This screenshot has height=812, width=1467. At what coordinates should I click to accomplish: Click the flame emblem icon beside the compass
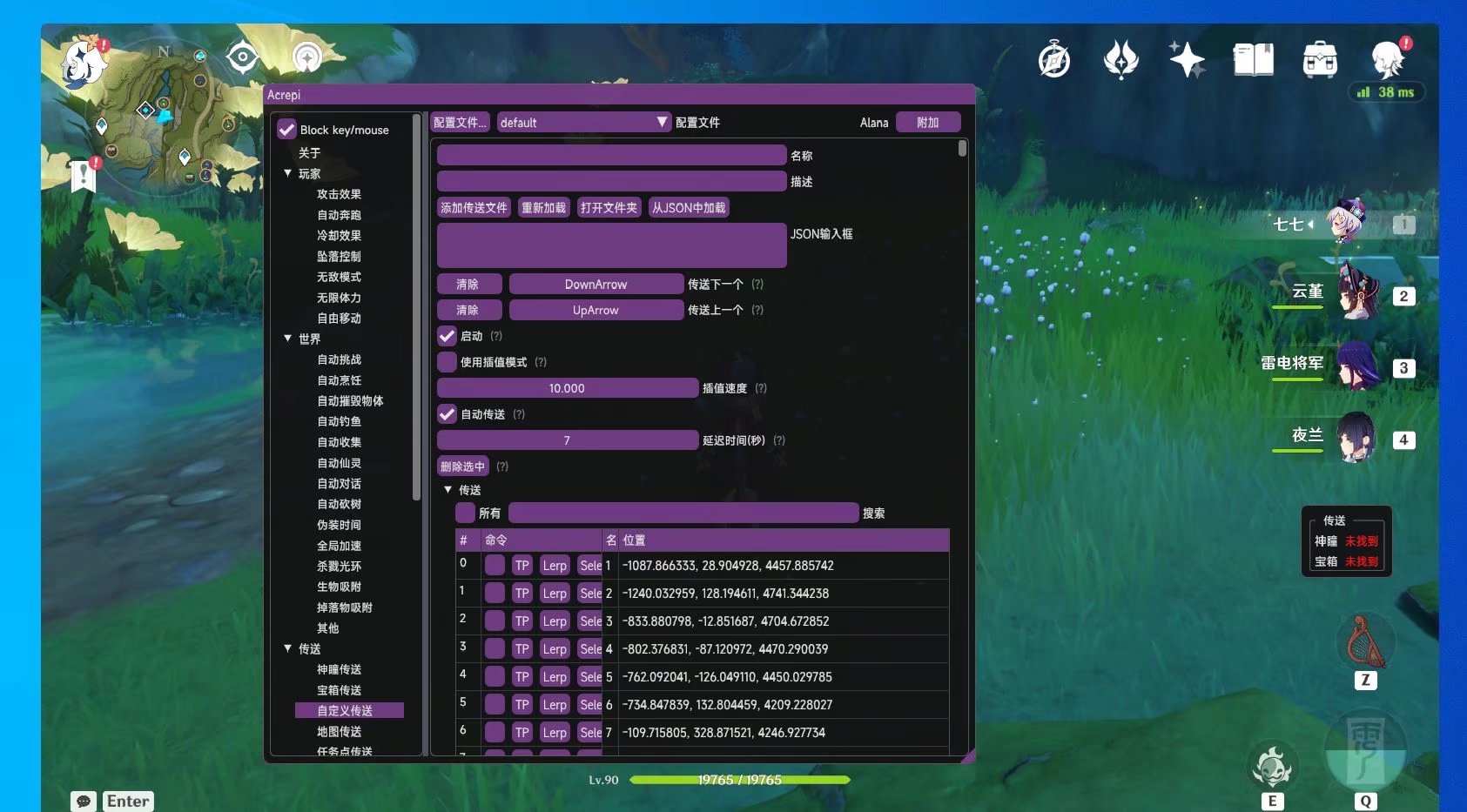[1120, 60]
